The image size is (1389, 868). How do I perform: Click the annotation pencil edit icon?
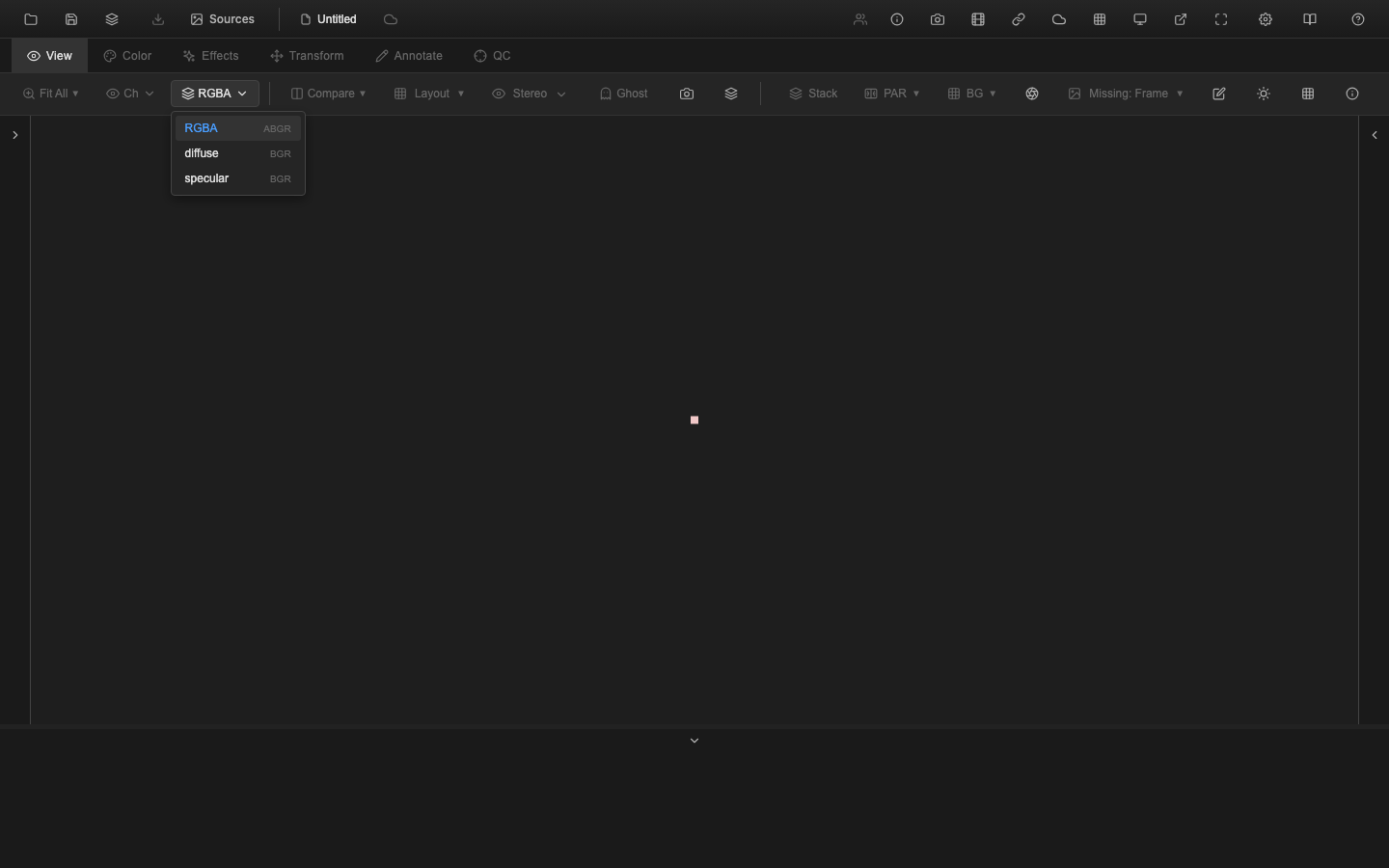pyautogui.click(x=1218, y=94)
